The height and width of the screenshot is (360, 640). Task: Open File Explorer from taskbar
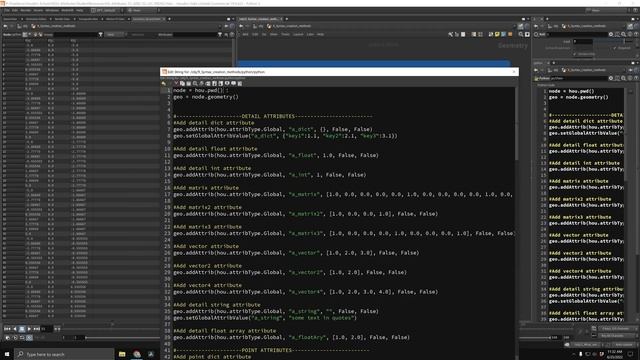point(122,354)
